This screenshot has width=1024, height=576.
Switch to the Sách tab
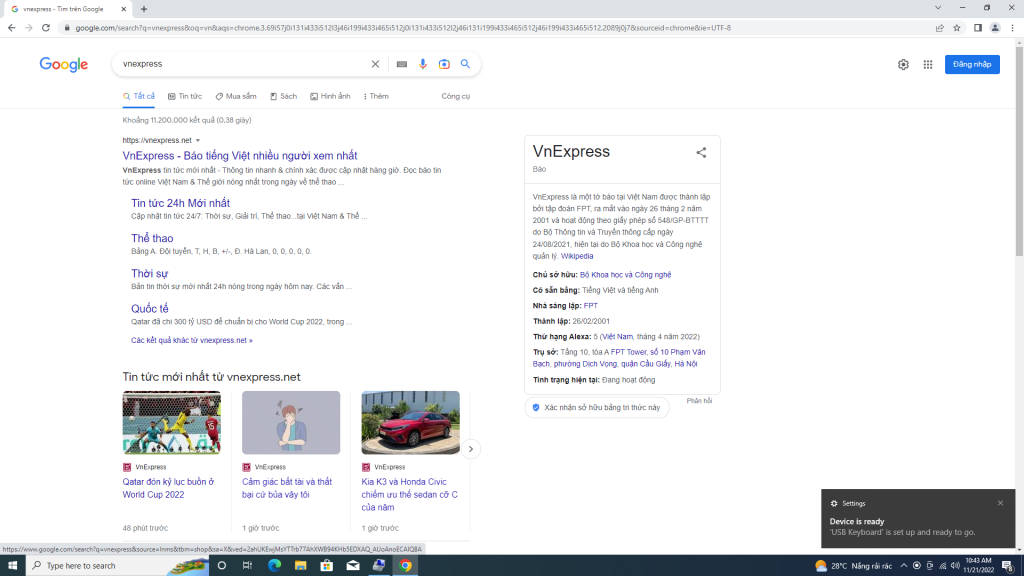pyautogui.click(x=283, y=96)
